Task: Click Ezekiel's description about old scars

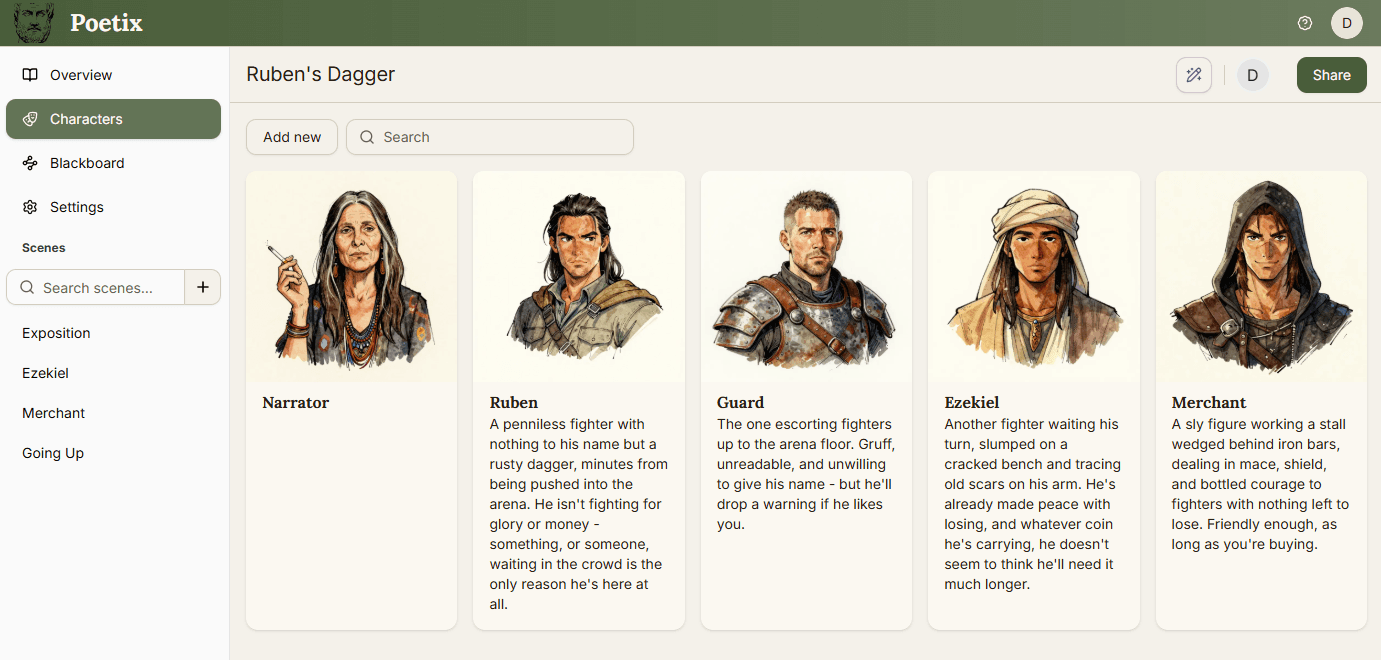Action: [x=1033, y=504]
